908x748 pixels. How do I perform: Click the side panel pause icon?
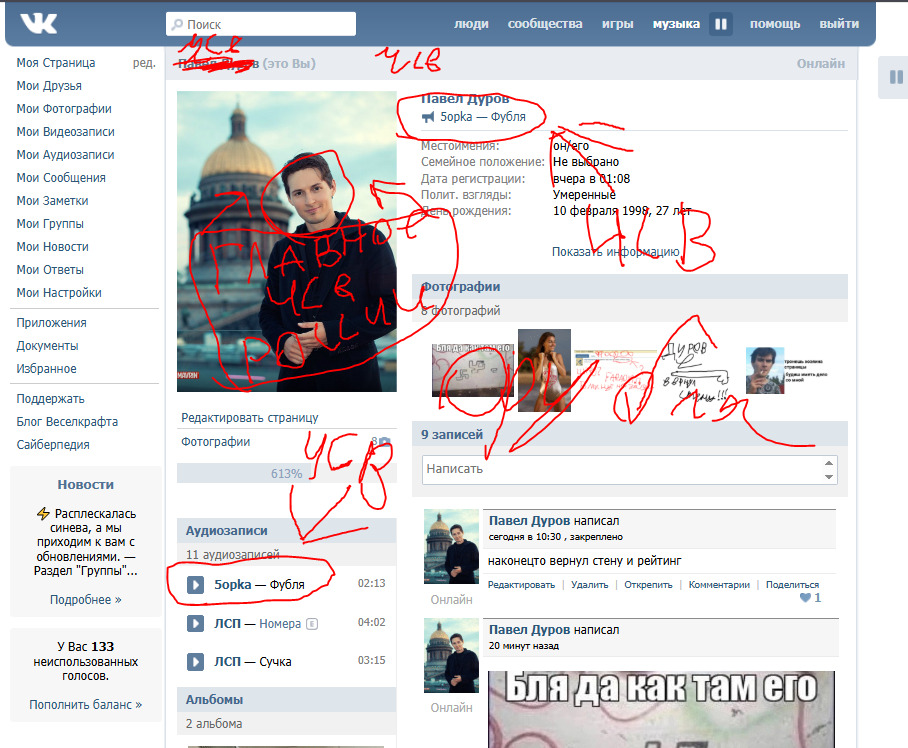tap(896, 77)
